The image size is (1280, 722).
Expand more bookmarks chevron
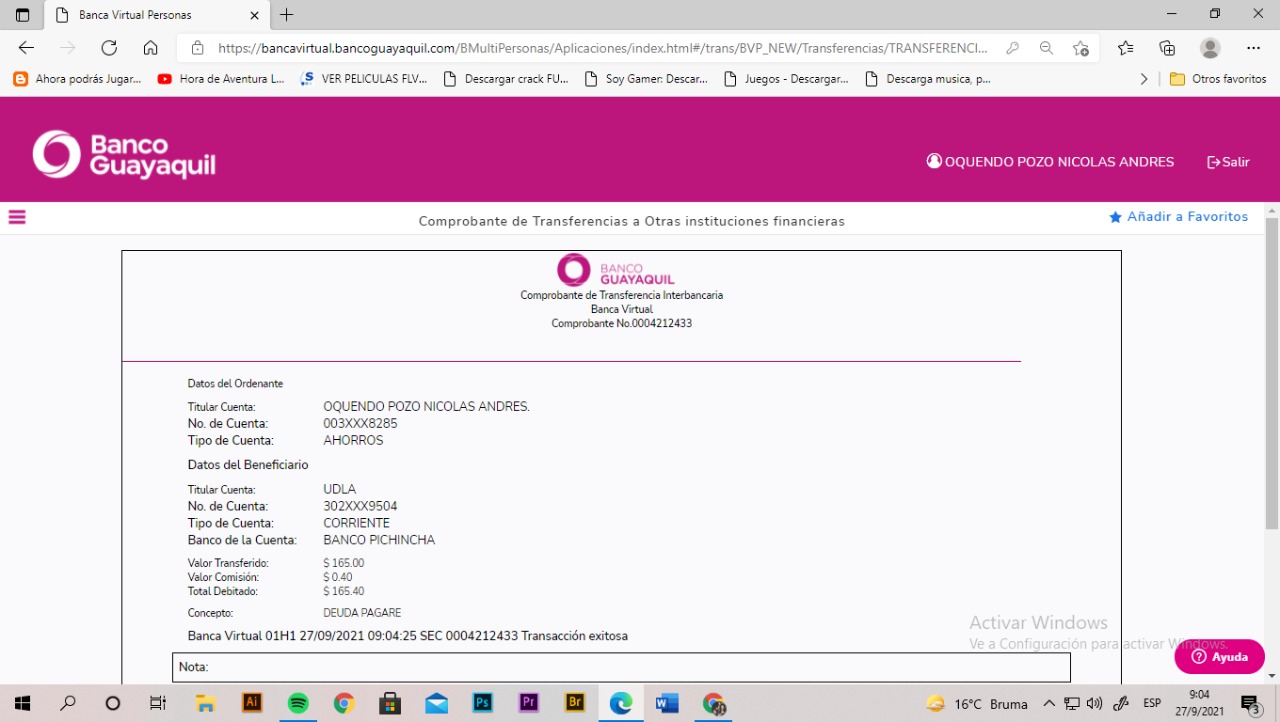[1144, 79]
